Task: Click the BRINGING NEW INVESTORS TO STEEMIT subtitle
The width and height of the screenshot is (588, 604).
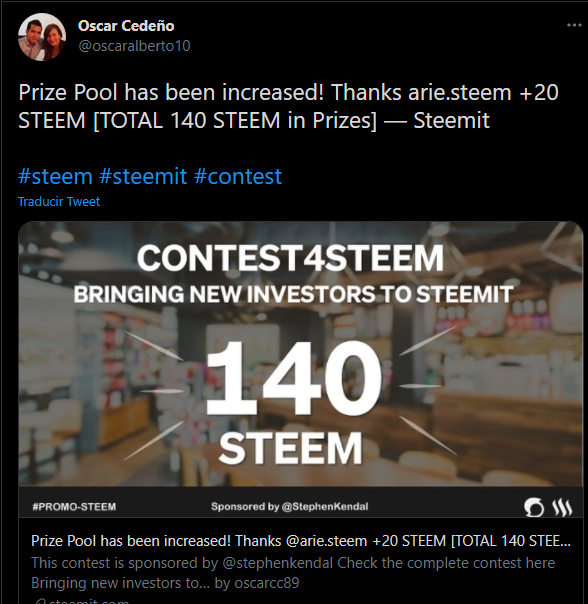Action: [x=293, y=294]
